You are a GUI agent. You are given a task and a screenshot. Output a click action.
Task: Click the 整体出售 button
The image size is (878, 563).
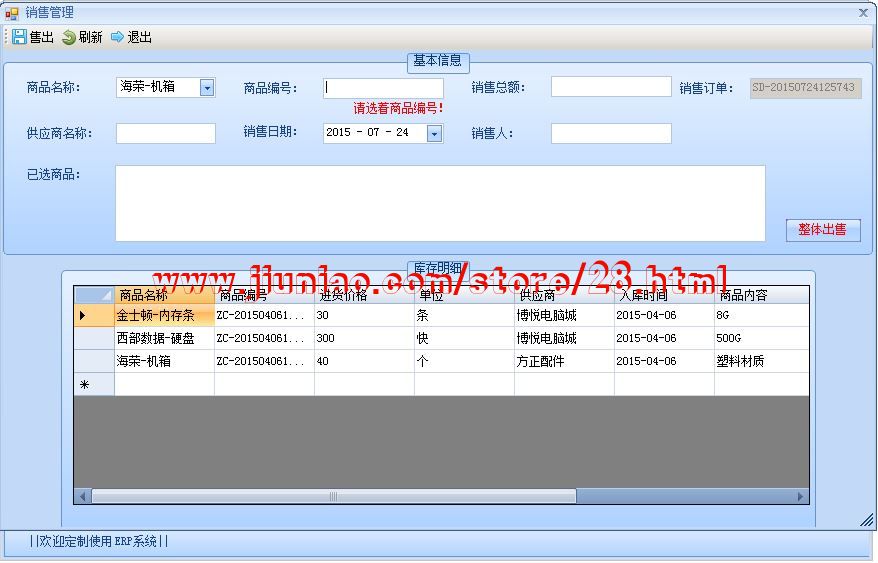point(823,230)
